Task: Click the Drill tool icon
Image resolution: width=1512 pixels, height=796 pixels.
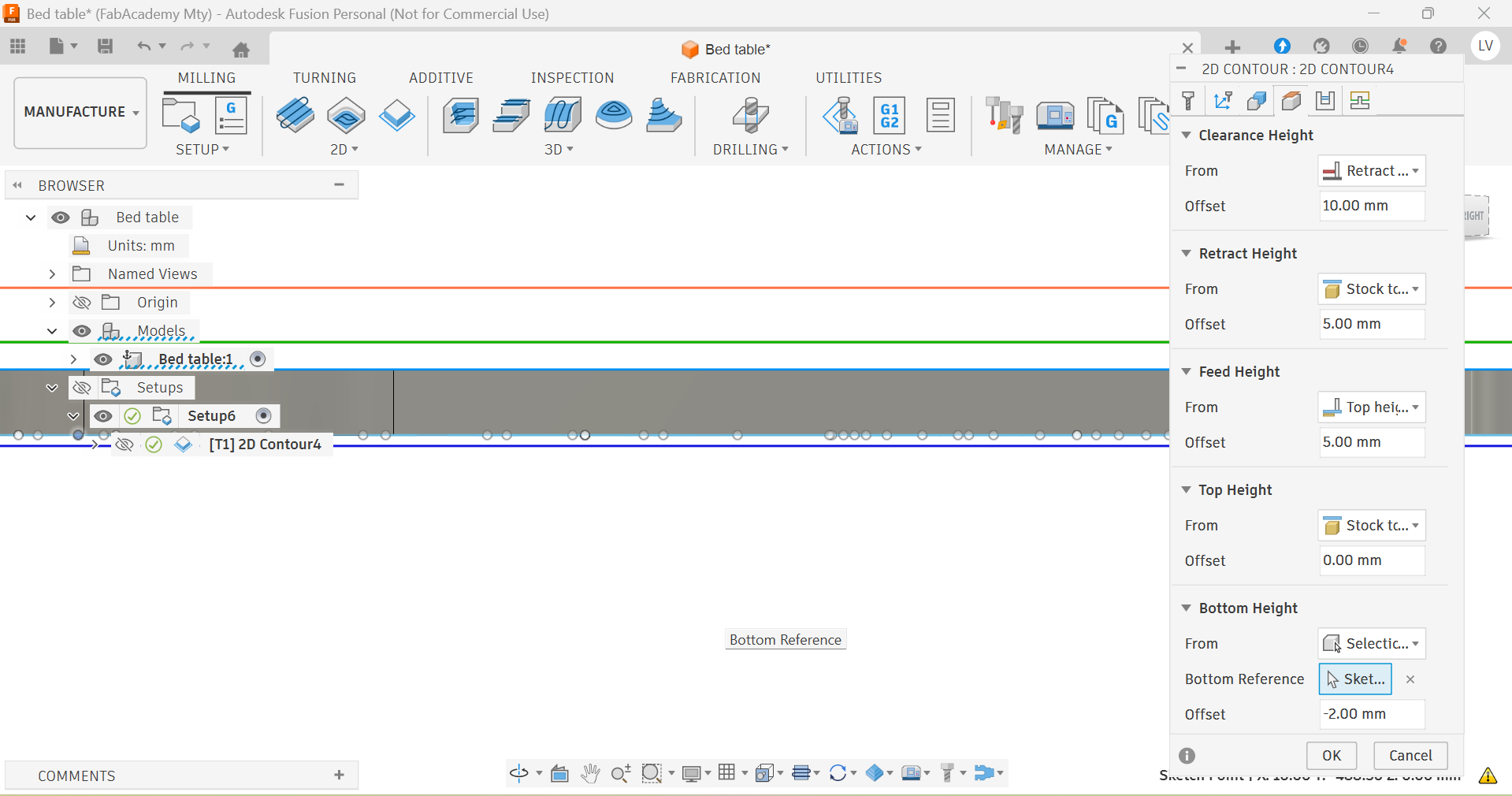Action: point(750,116)
